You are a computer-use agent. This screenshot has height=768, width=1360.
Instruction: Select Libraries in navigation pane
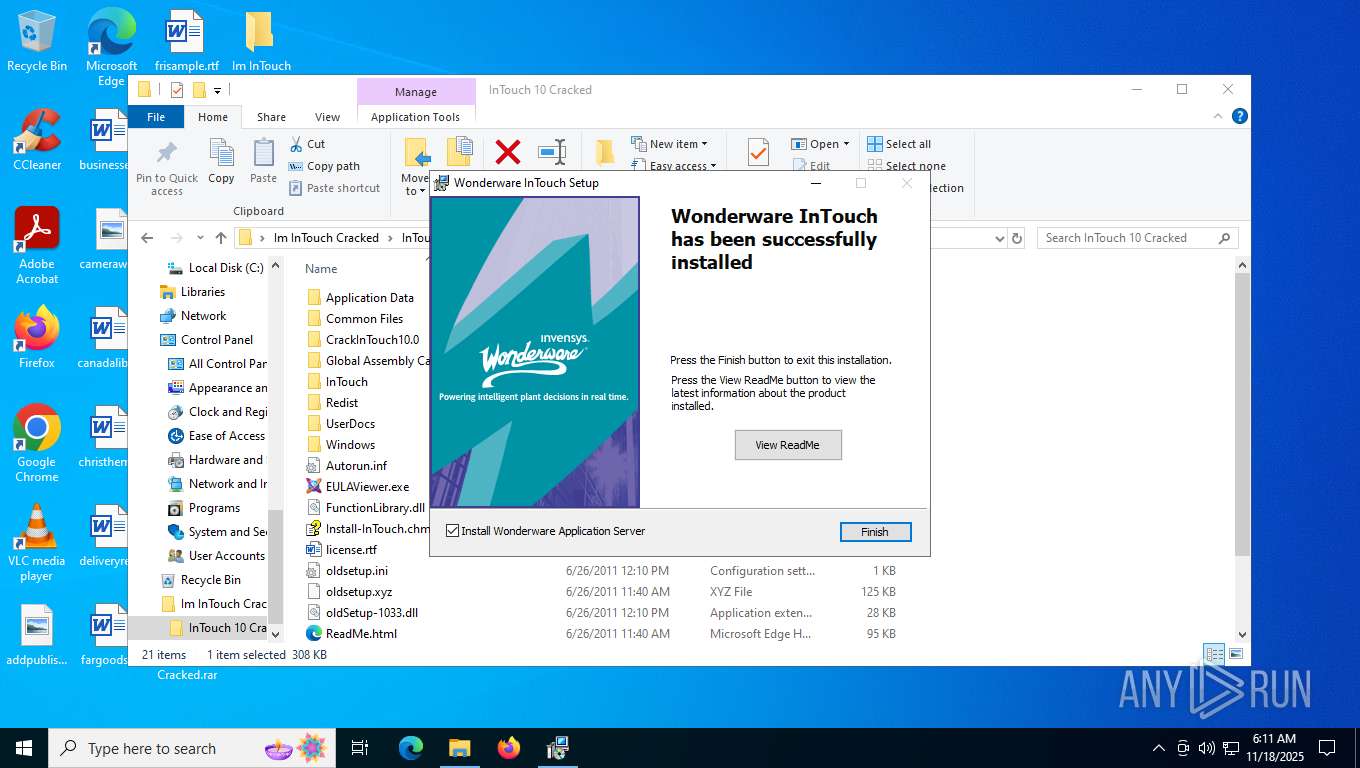click(192, 292)
